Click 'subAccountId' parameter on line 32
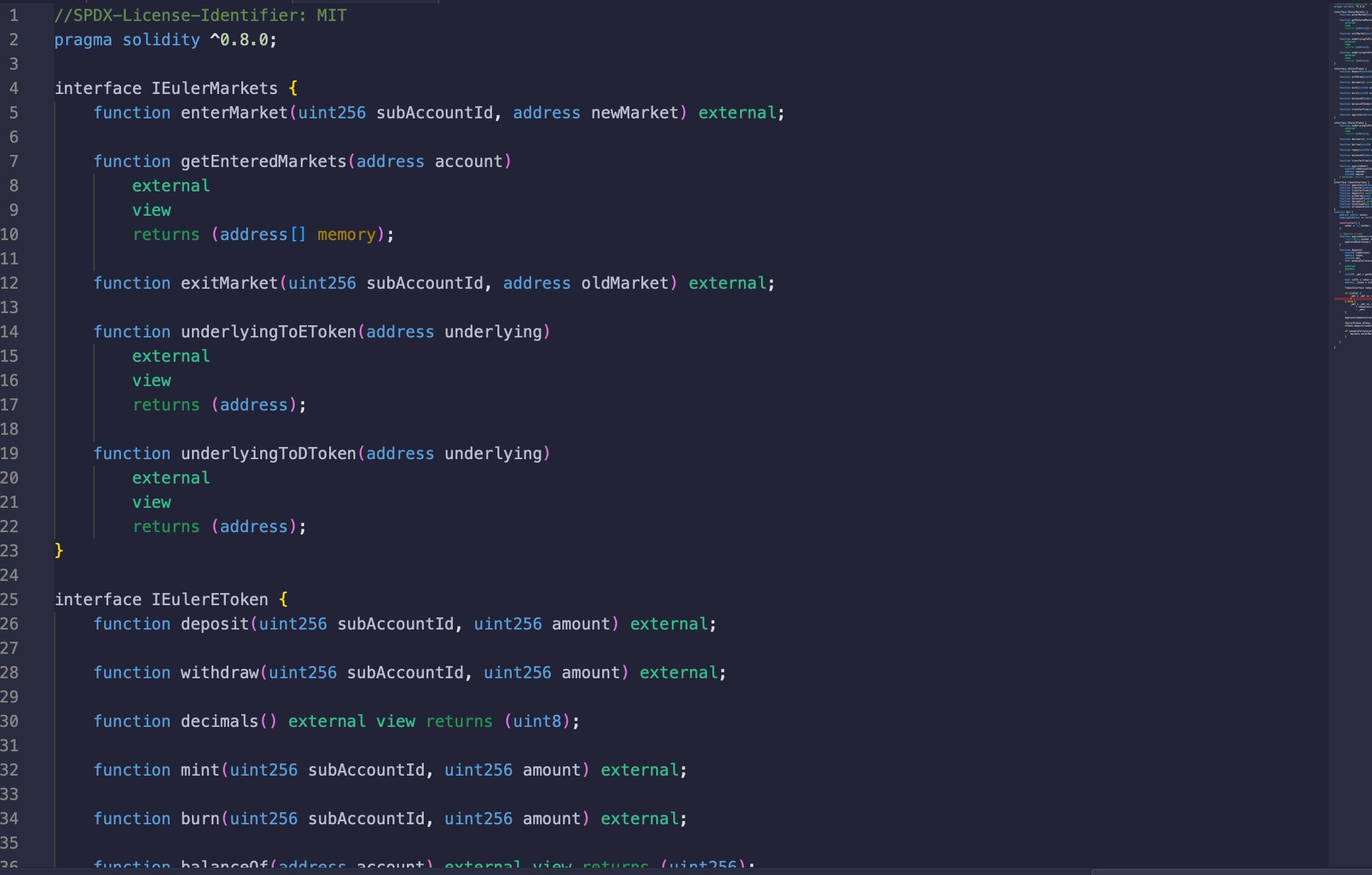Viewport: 1372px width, 875px height. click(366, 770)
